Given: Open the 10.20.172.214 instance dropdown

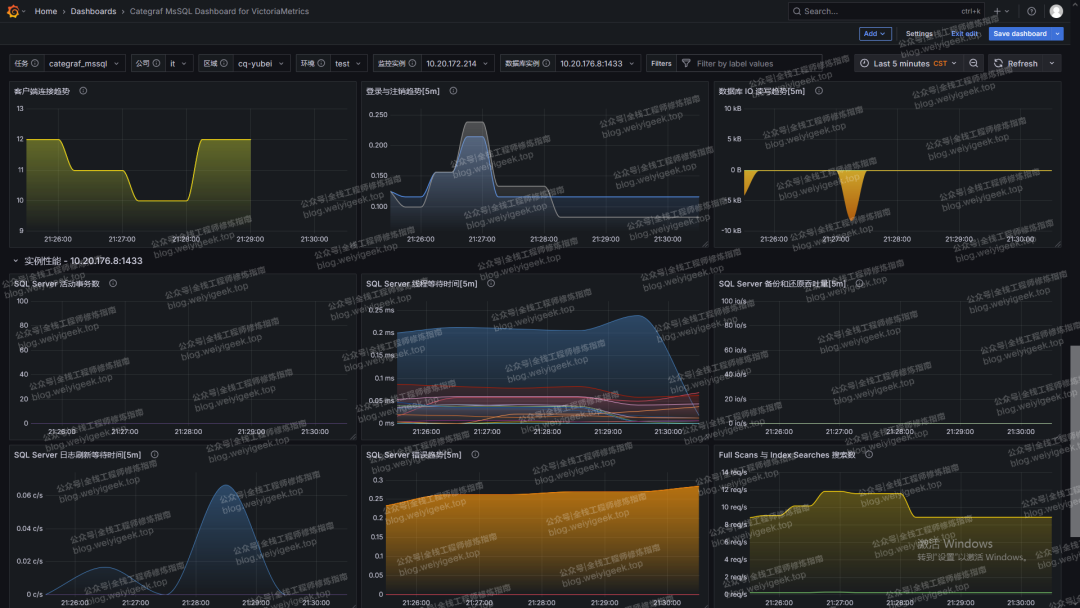Looking at the screenshot, I should click(457, 63).
